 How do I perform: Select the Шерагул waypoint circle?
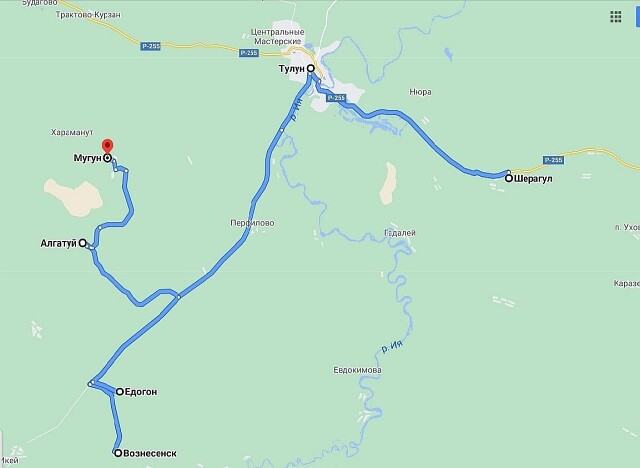509,178
